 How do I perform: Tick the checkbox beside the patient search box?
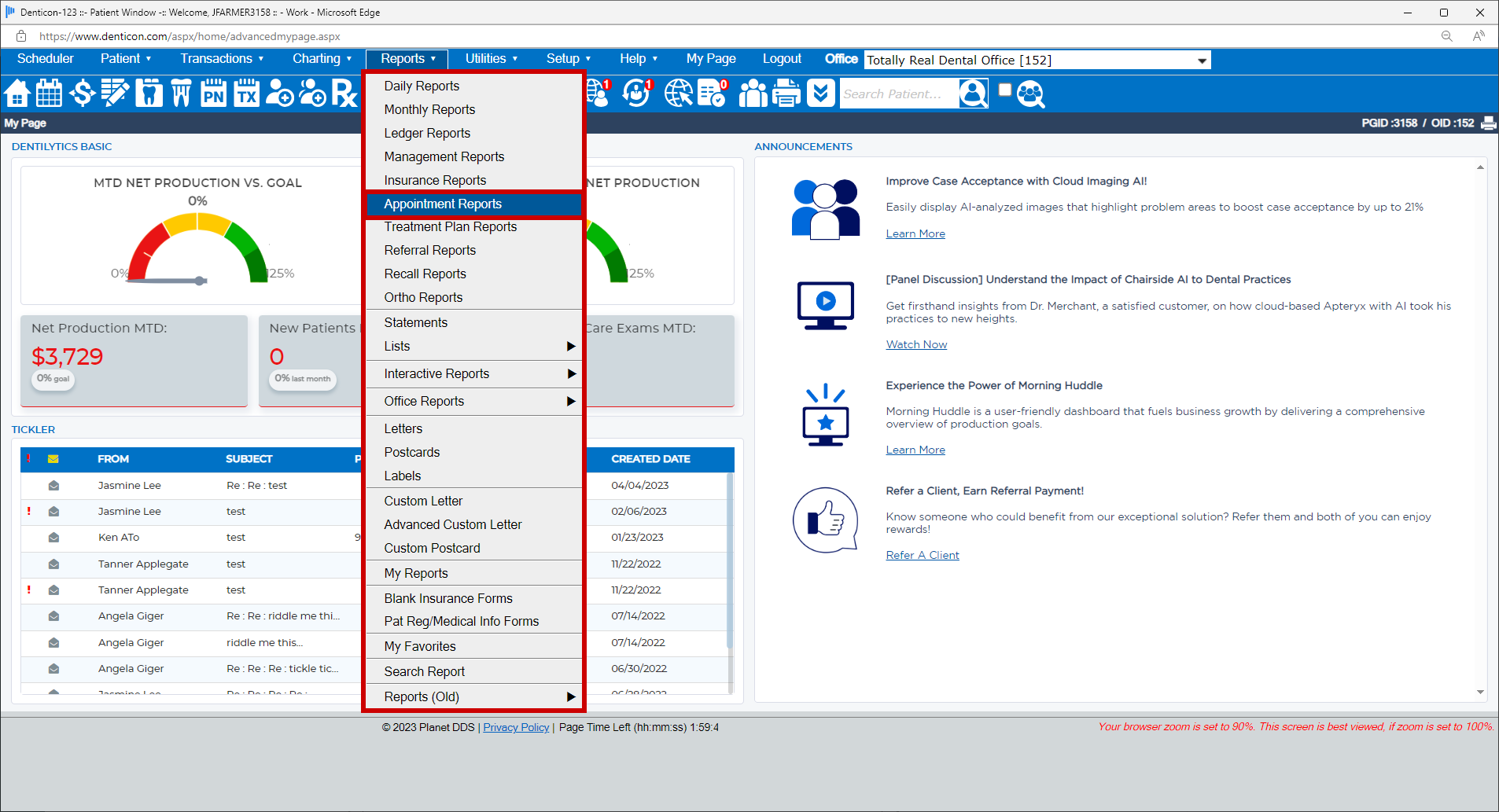tap(1004, 90)
